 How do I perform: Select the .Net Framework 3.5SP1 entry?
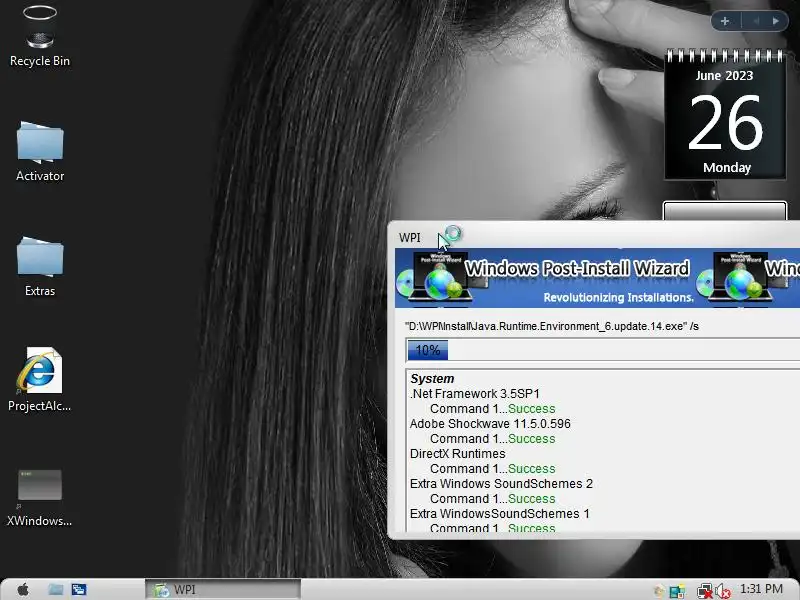point(474,394)
